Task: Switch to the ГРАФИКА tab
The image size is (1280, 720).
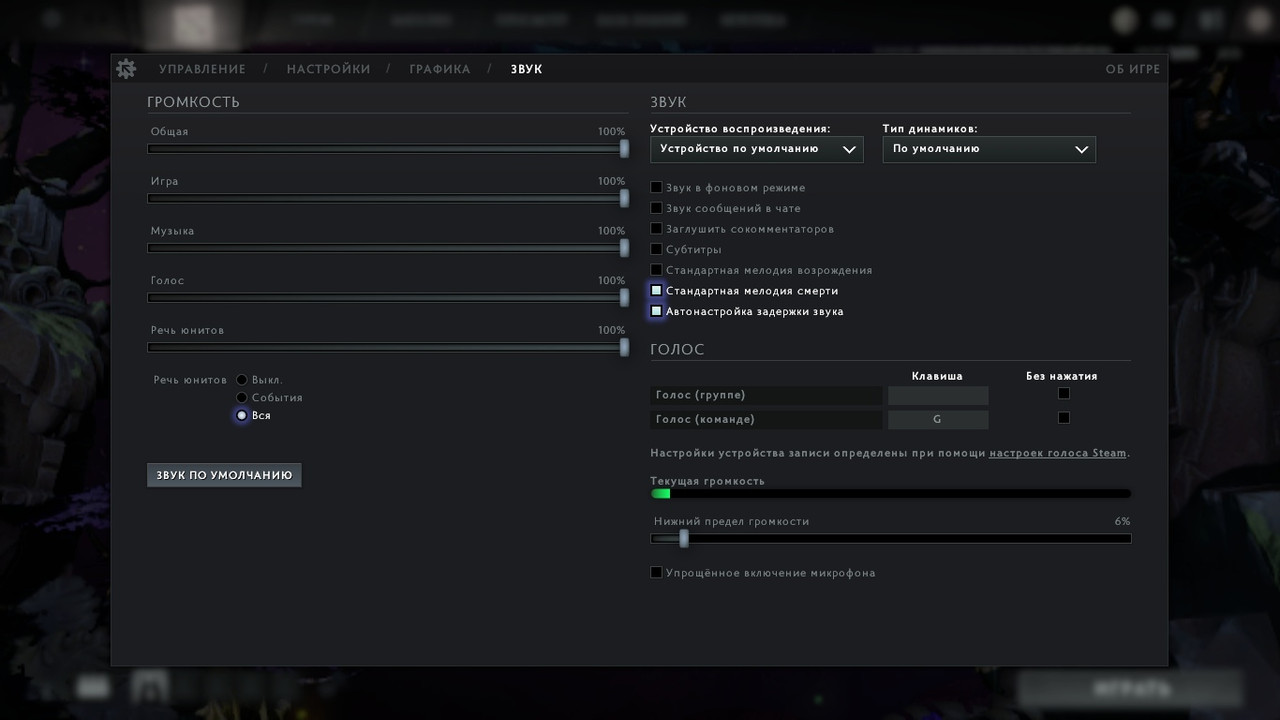Action: (439, 69)
